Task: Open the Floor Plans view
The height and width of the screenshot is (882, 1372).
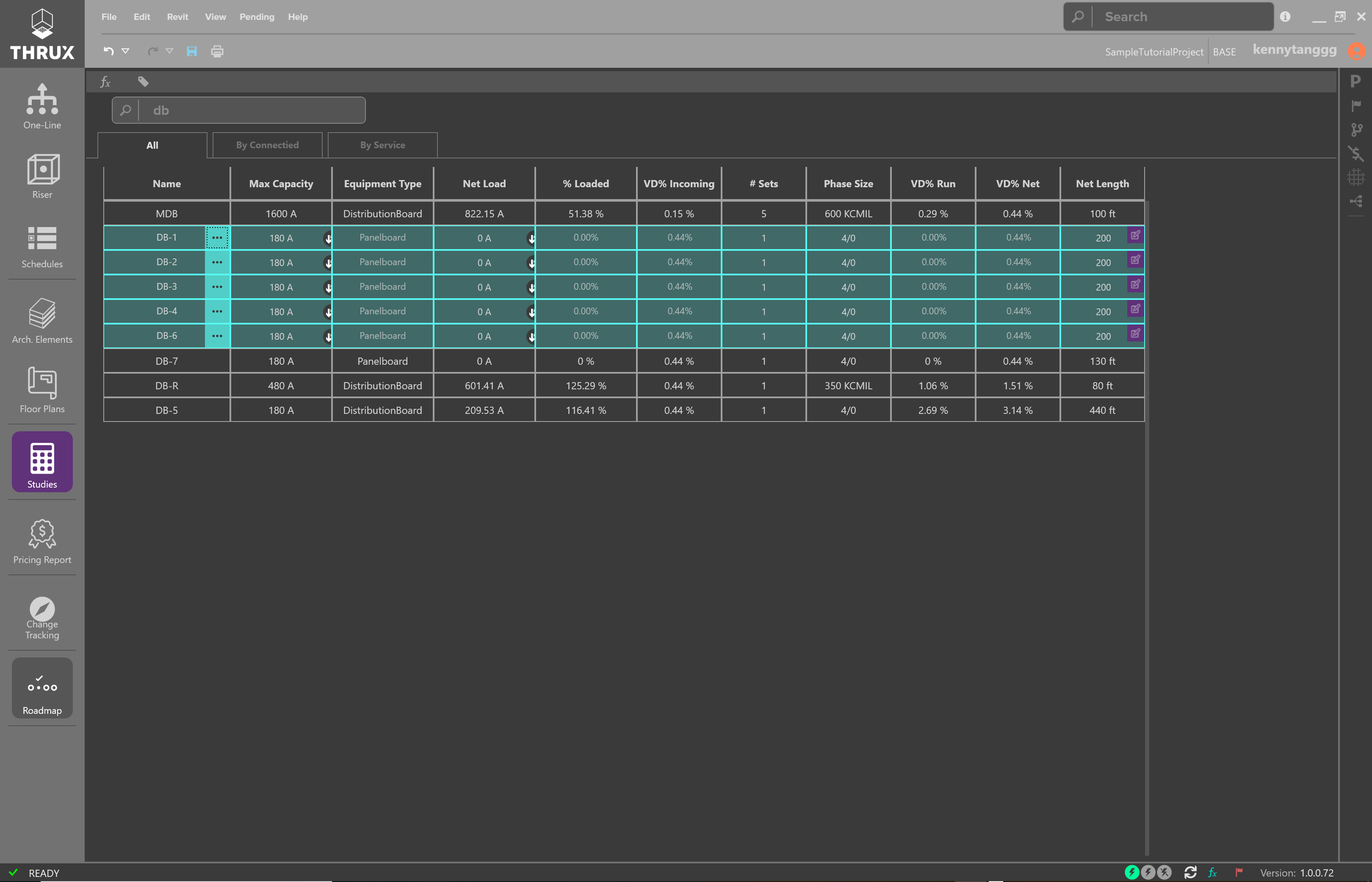Action: (x=42, y=391)
